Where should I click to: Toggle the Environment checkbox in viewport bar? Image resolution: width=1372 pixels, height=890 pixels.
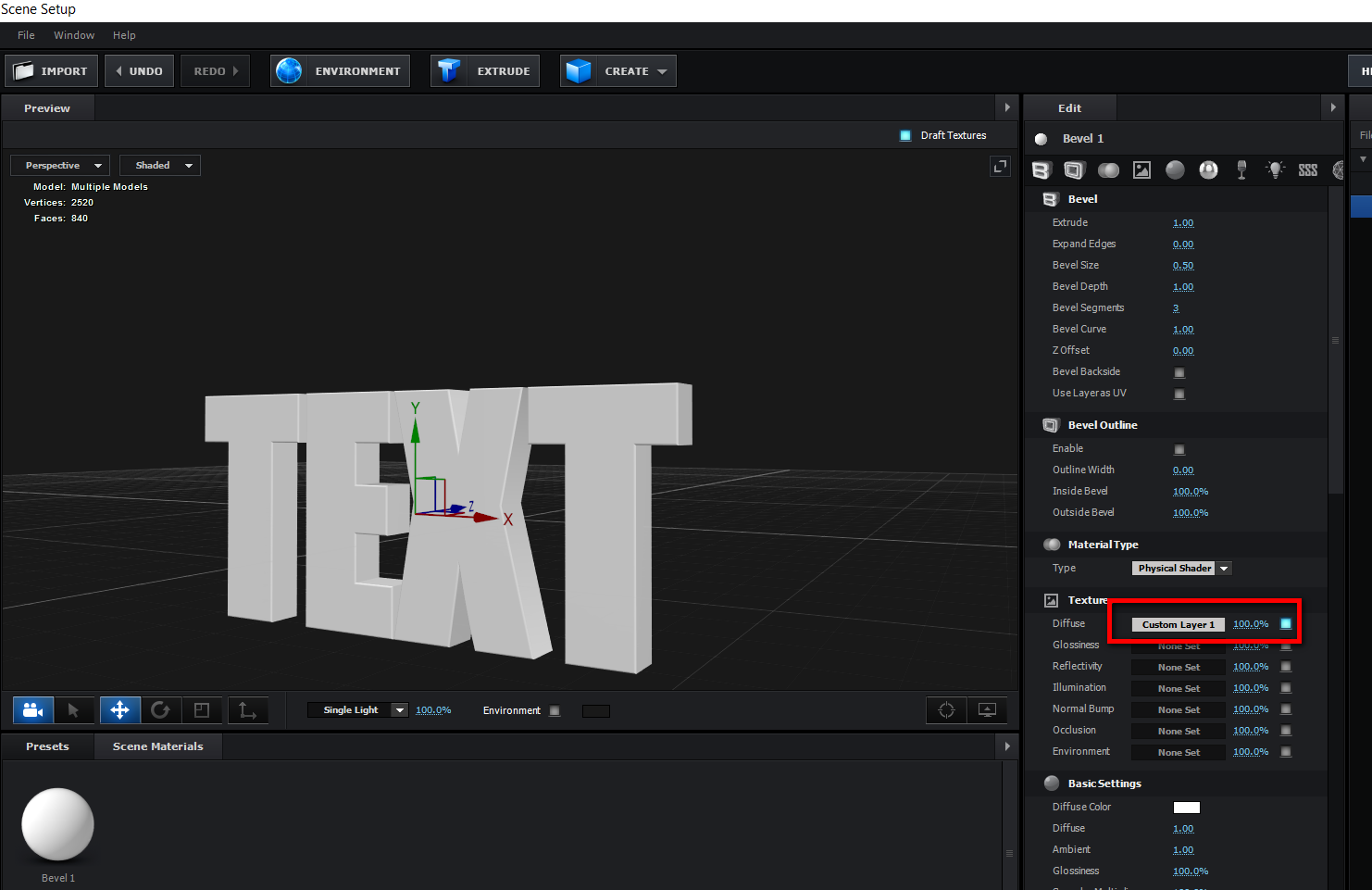[555, 711]
